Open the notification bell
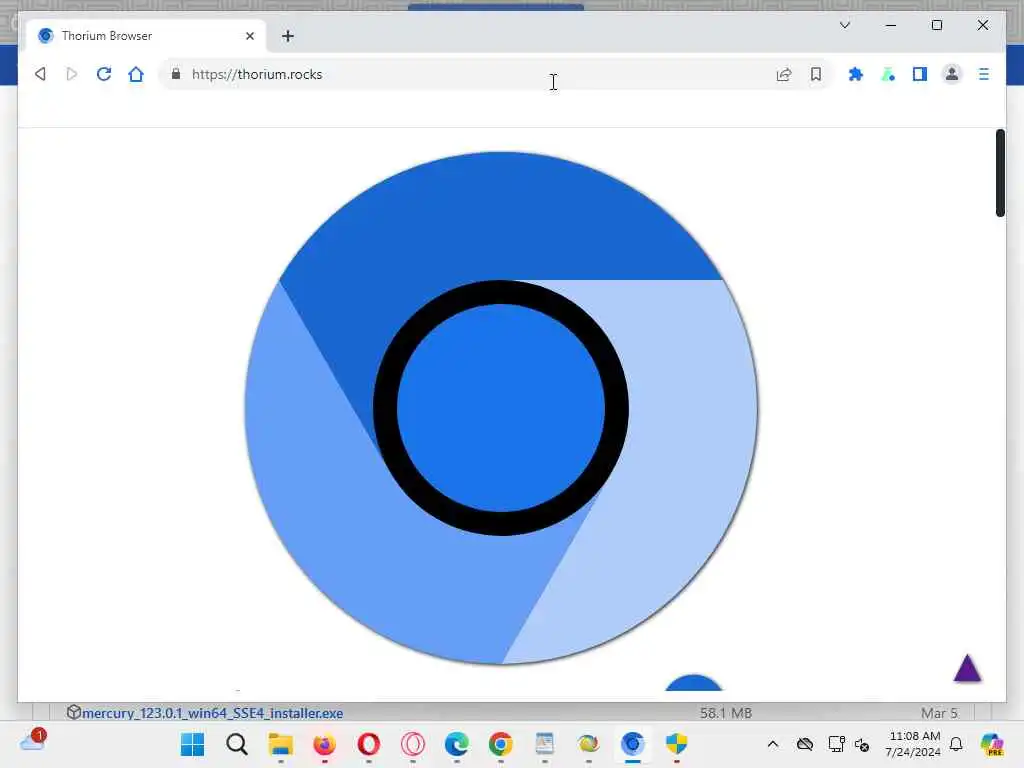 coord(956,744)
